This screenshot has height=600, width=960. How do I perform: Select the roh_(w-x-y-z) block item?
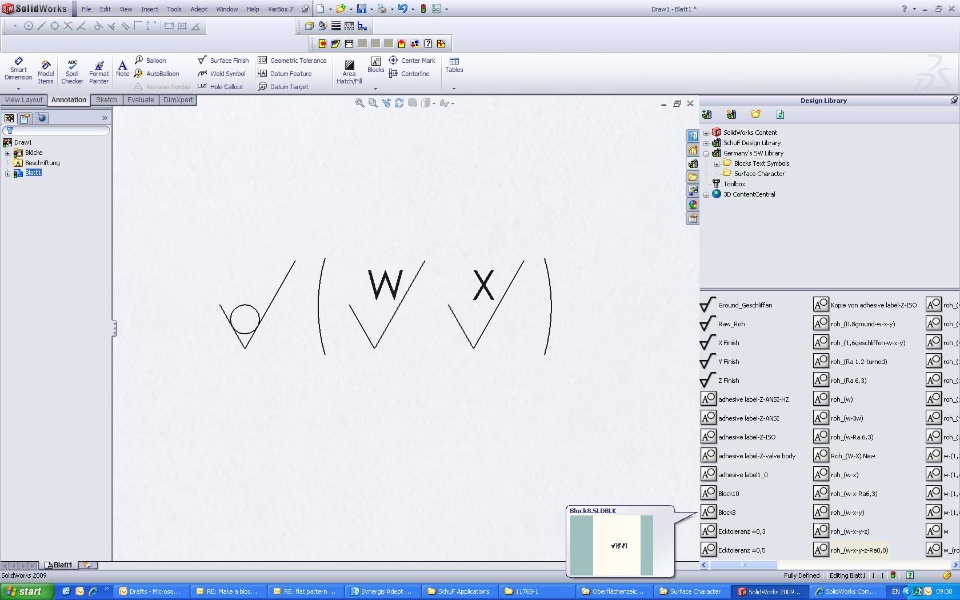(841, 531)
